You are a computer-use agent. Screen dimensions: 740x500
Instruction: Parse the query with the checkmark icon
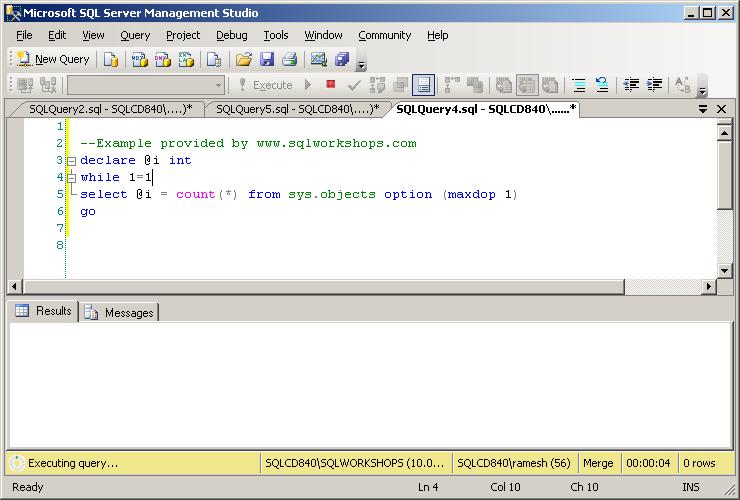pyautogui.click(x=354, y=85)
